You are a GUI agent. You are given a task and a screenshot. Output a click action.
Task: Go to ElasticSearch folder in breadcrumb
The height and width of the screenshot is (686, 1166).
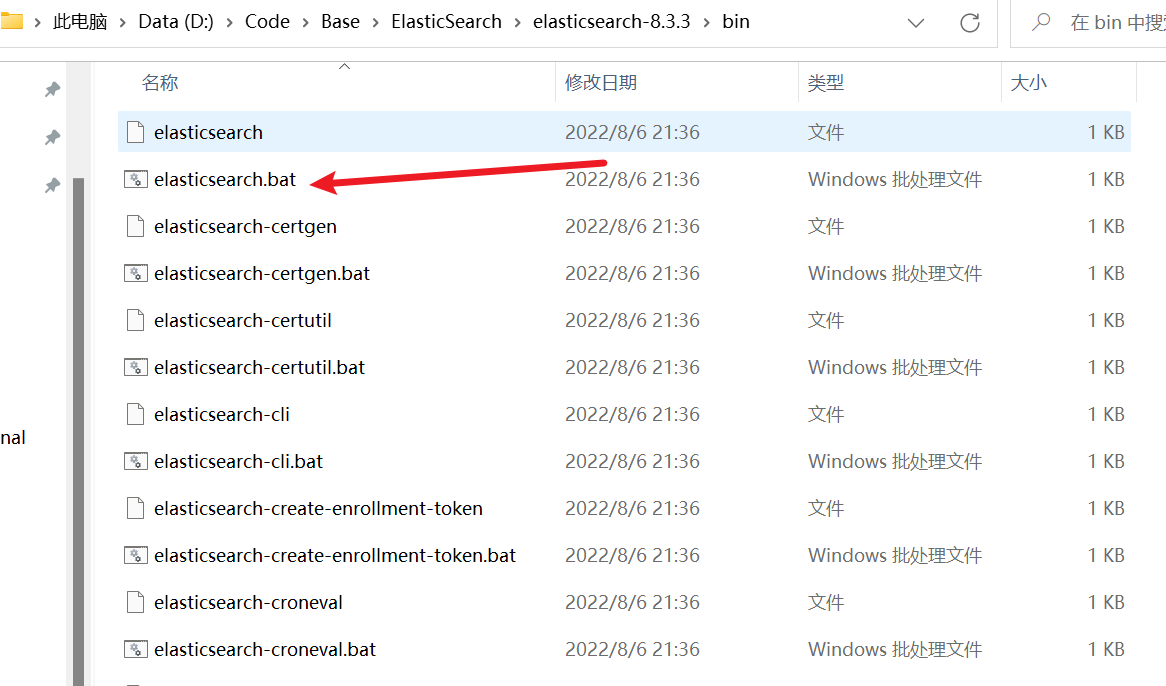pos(447,22)
